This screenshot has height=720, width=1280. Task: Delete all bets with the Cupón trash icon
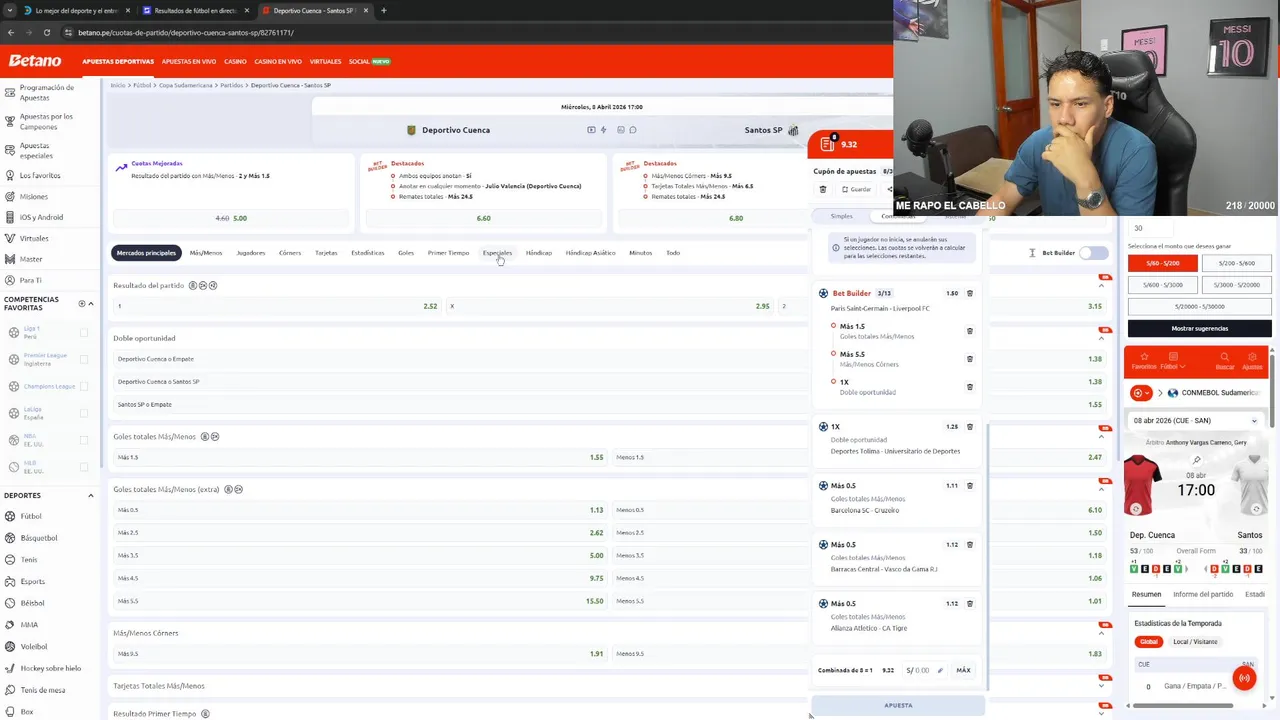[823, 189]
